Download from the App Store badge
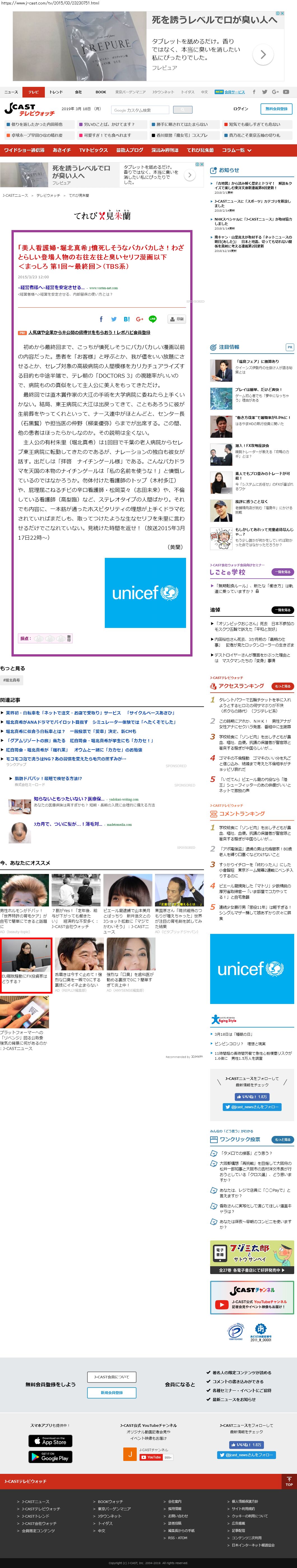297x1568 pixels. (x=50, y=1441)
